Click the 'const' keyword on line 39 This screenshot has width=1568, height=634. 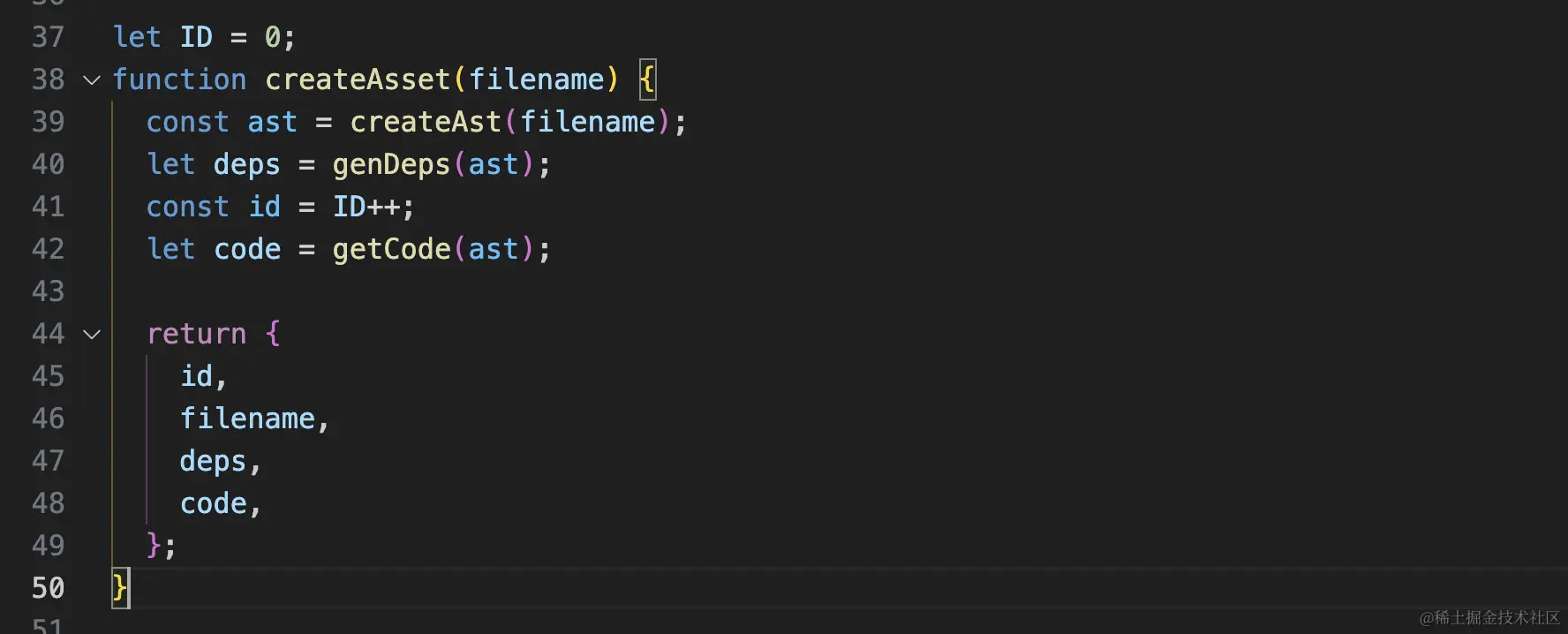click(x=187, y=122)
